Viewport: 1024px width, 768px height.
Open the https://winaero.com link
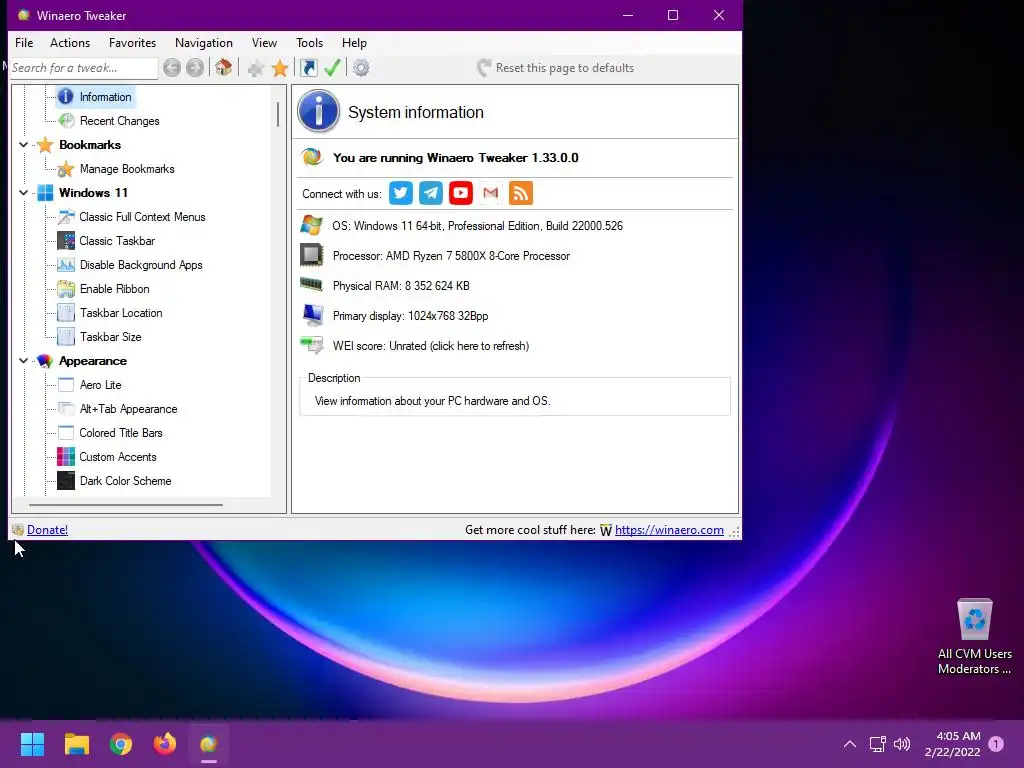click(669, 530)
